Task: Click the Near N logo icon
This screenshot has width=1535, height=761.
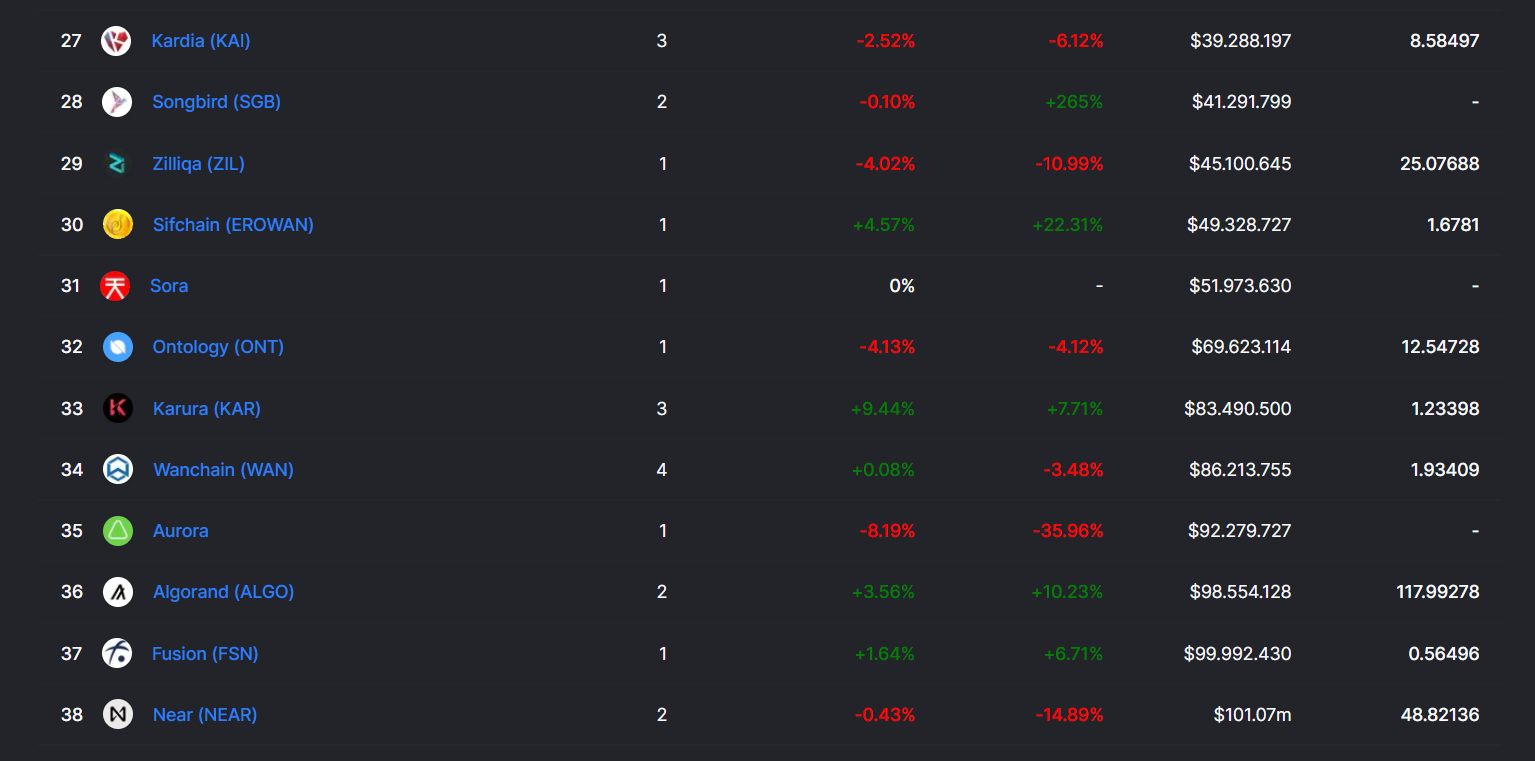Action: [x=118, y=715]
